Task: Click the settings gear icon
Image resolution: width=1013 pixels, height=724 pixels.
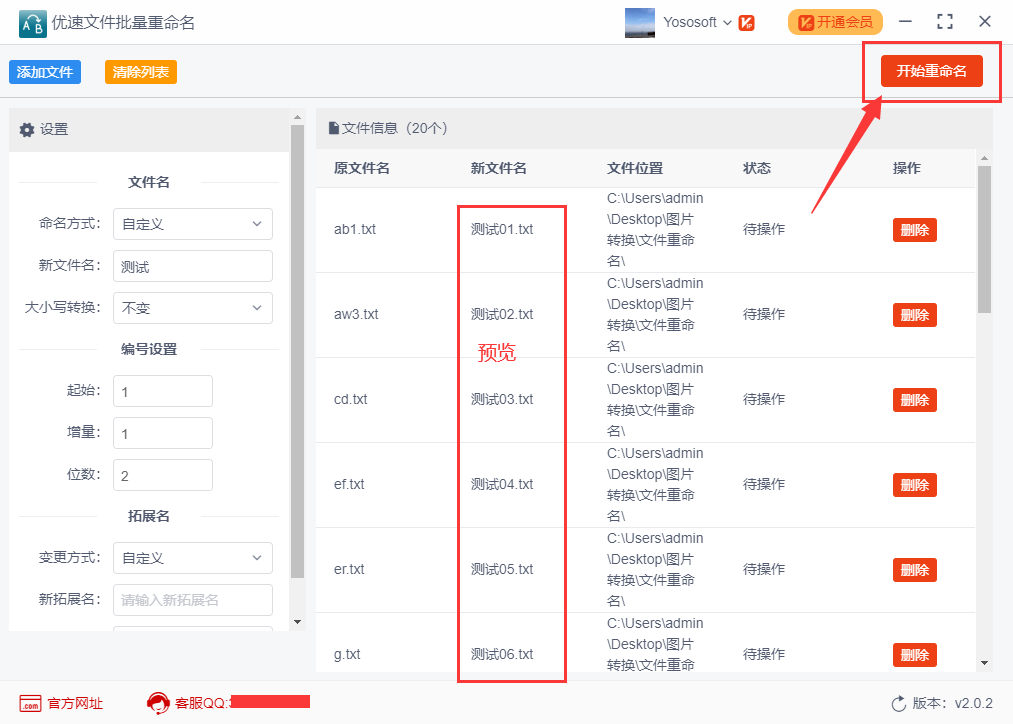Action: click(27, 130)
